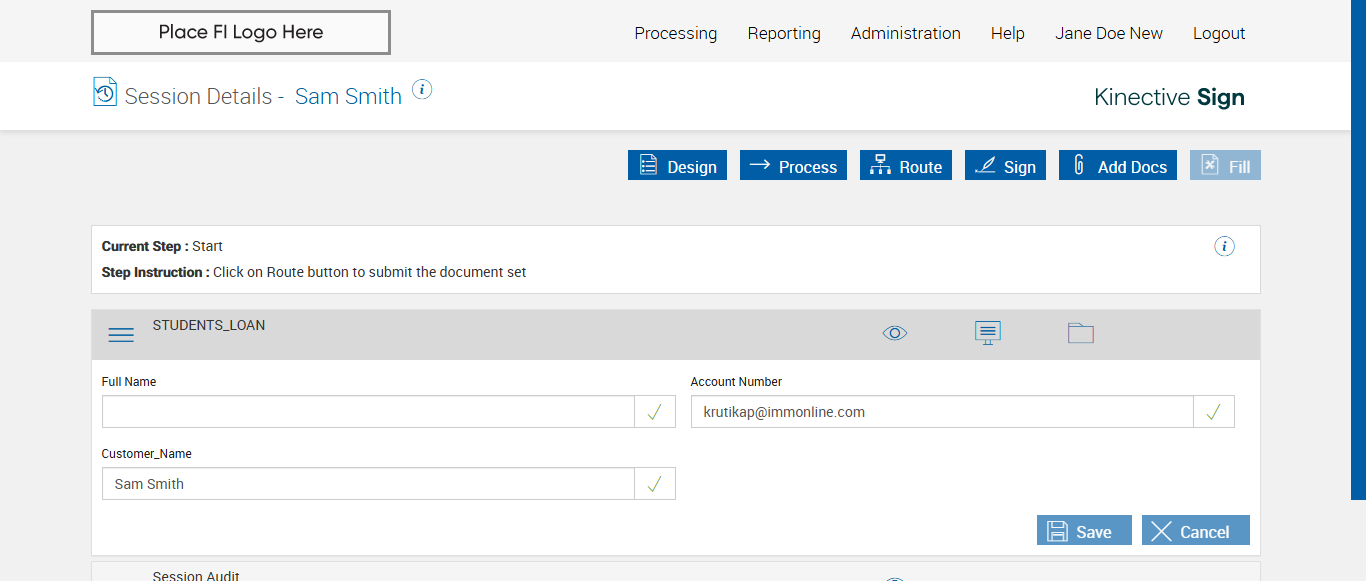Click the green checkmark beside Full Name field
Screen dimensions: 1366x581
click(x=655, y=412)
